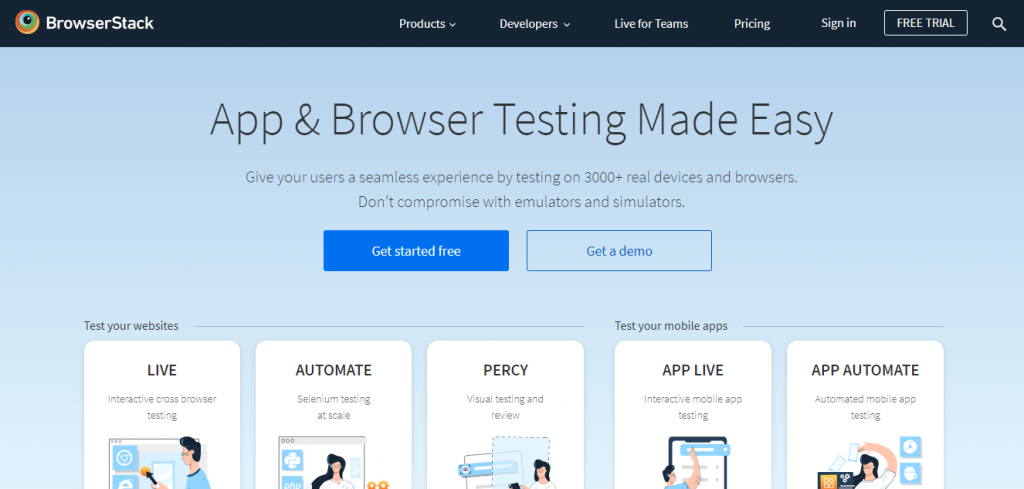Open the AUTOMATE product title

334,370
